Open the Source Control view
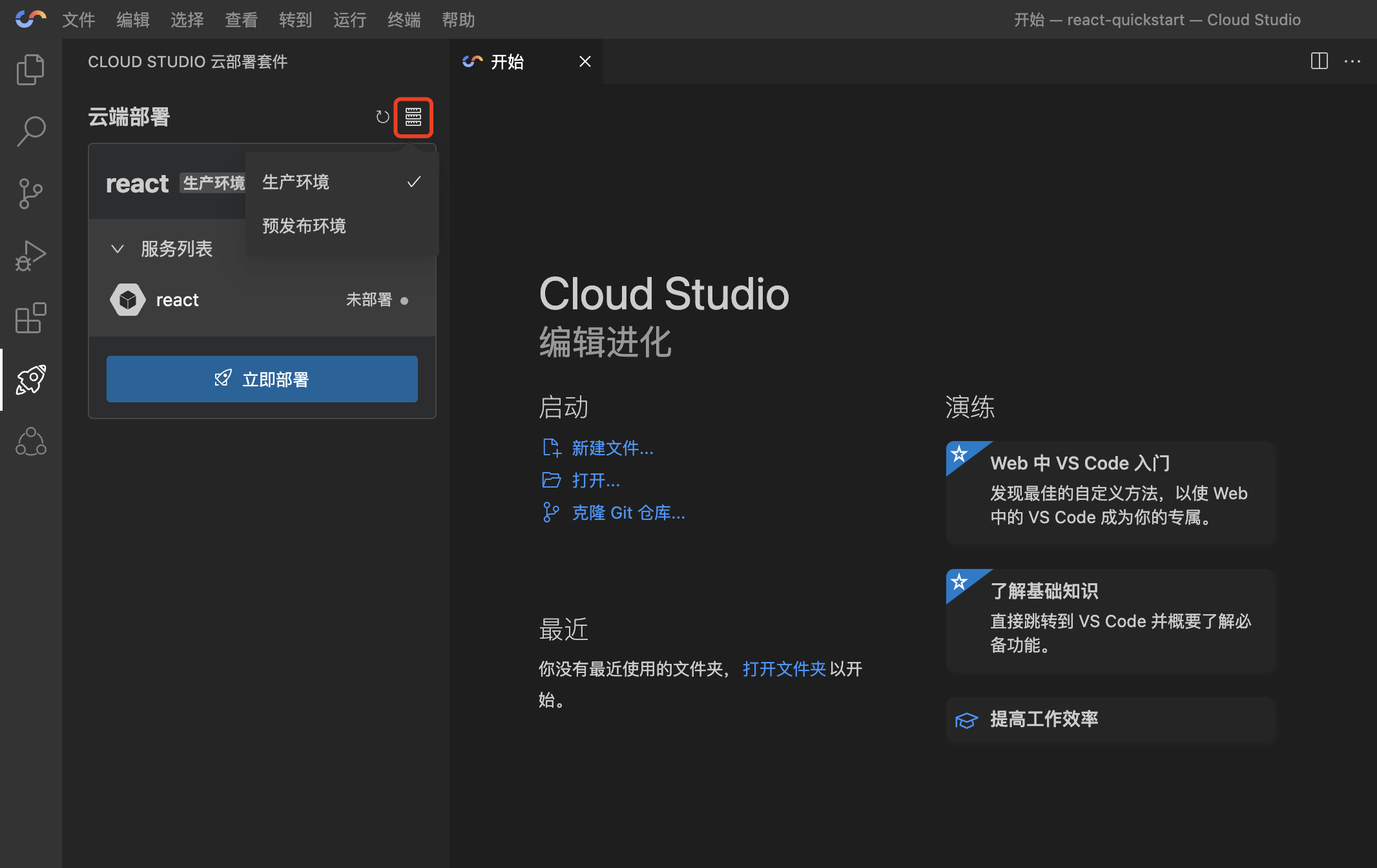 [x=30, y=193]
